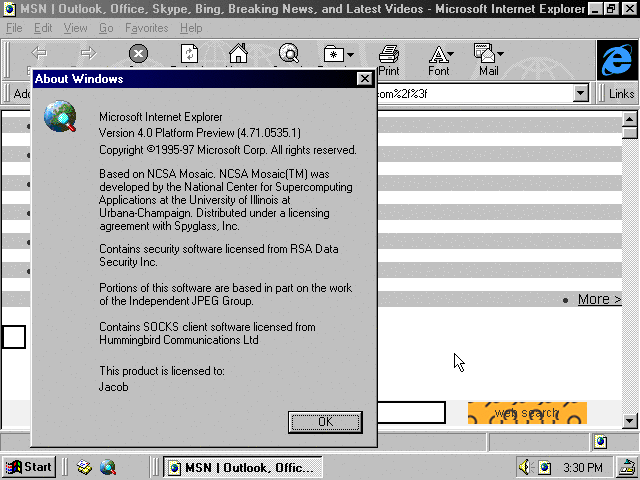Viewport: 640px width, 480px height.
Task: Click the Forward arrow toolbar icon
Action: tap(88, 53)
